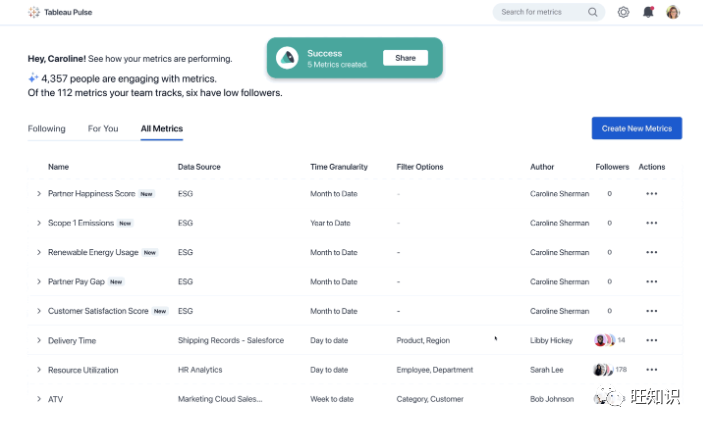The image size is (703, 427).
Task: Open actions menu for Delivery Time
Action: (652, 341)
